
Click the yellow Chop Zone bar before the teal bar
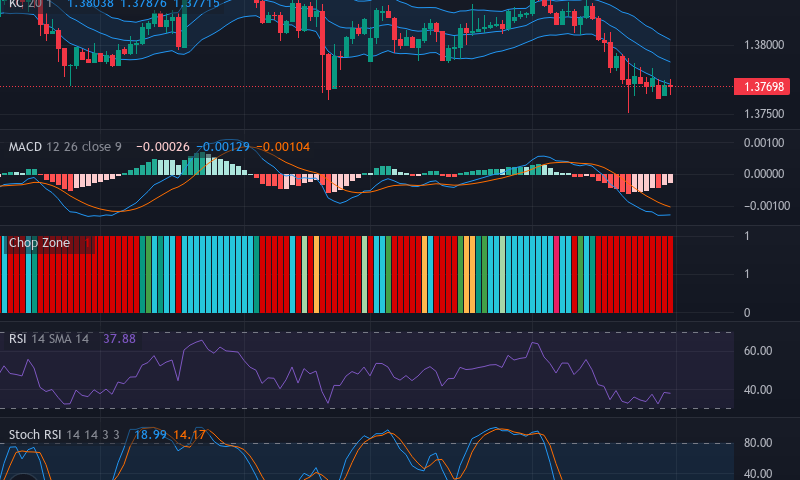click(424, 274)
